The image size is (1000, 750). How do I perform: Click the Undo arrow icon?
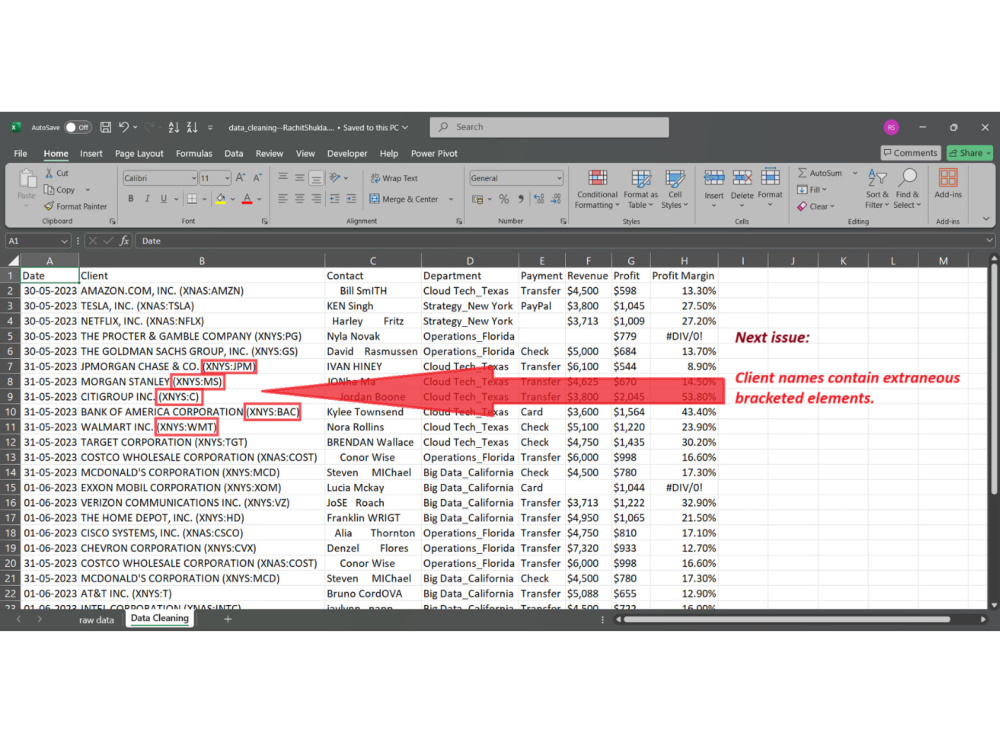(x=124, y=128)
